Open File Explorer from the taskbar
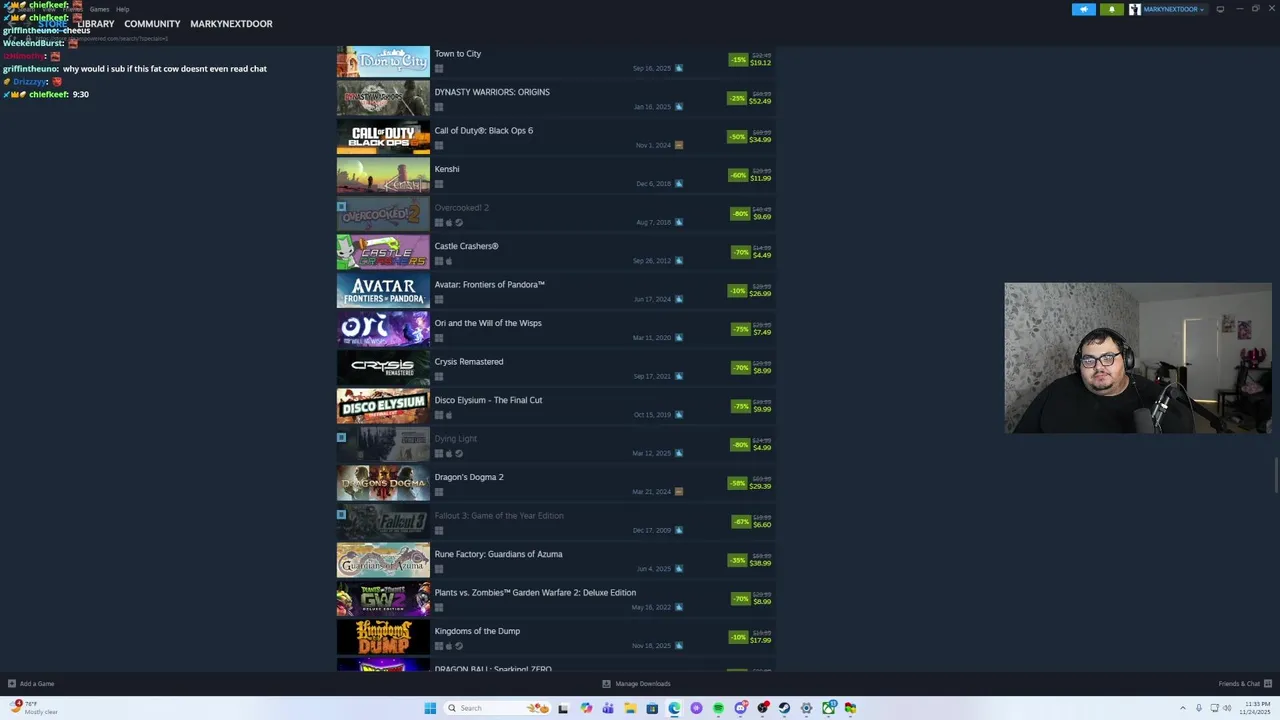 coord(630,708)
